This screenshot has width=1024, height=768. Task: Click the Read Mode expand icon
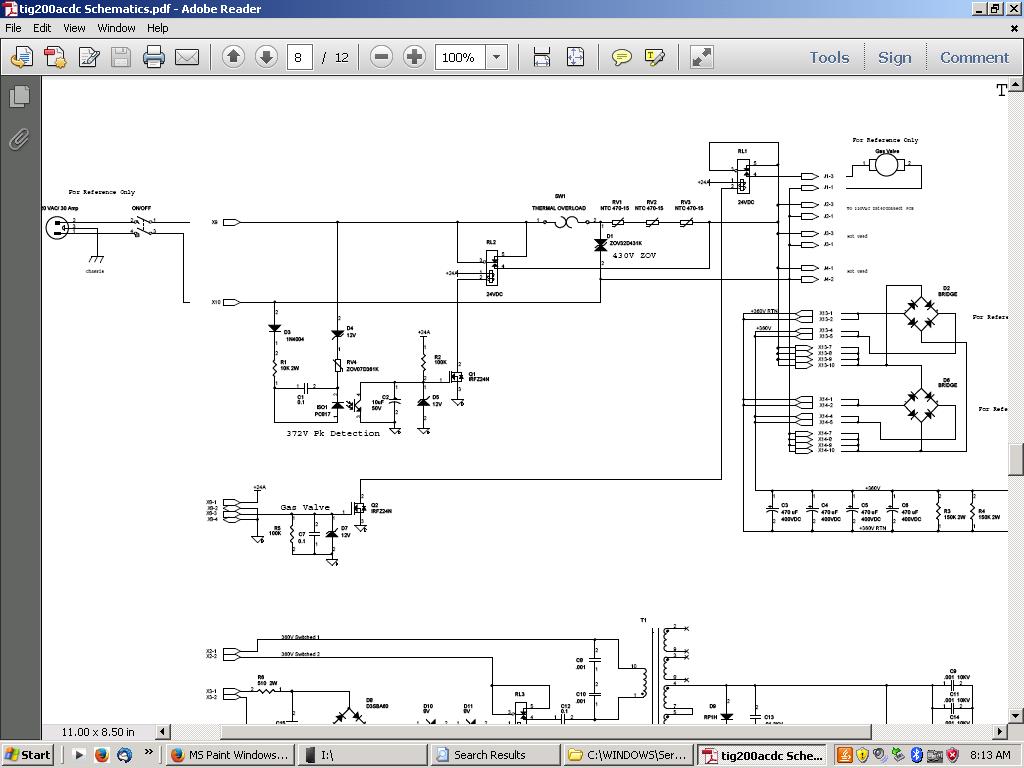point(702,57)
